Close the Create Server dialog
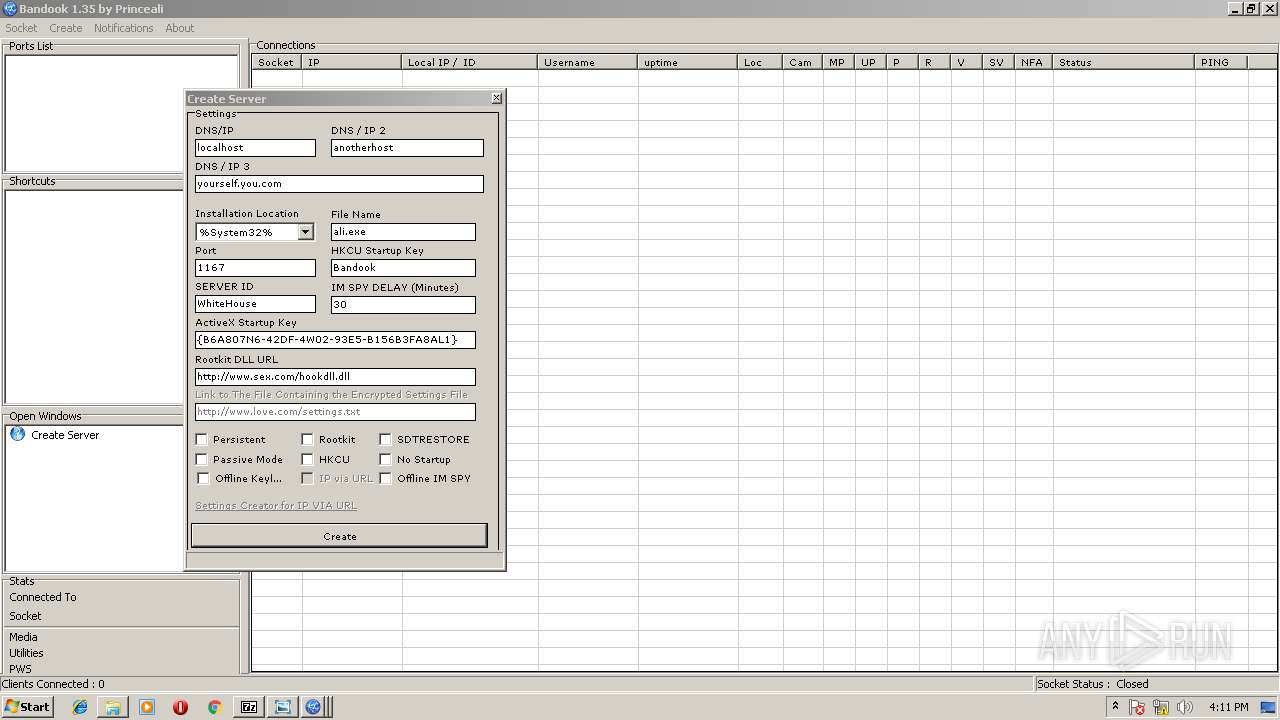Image resolution: width=1280 pixels, height=720 pixels. [x=496, y=98]
